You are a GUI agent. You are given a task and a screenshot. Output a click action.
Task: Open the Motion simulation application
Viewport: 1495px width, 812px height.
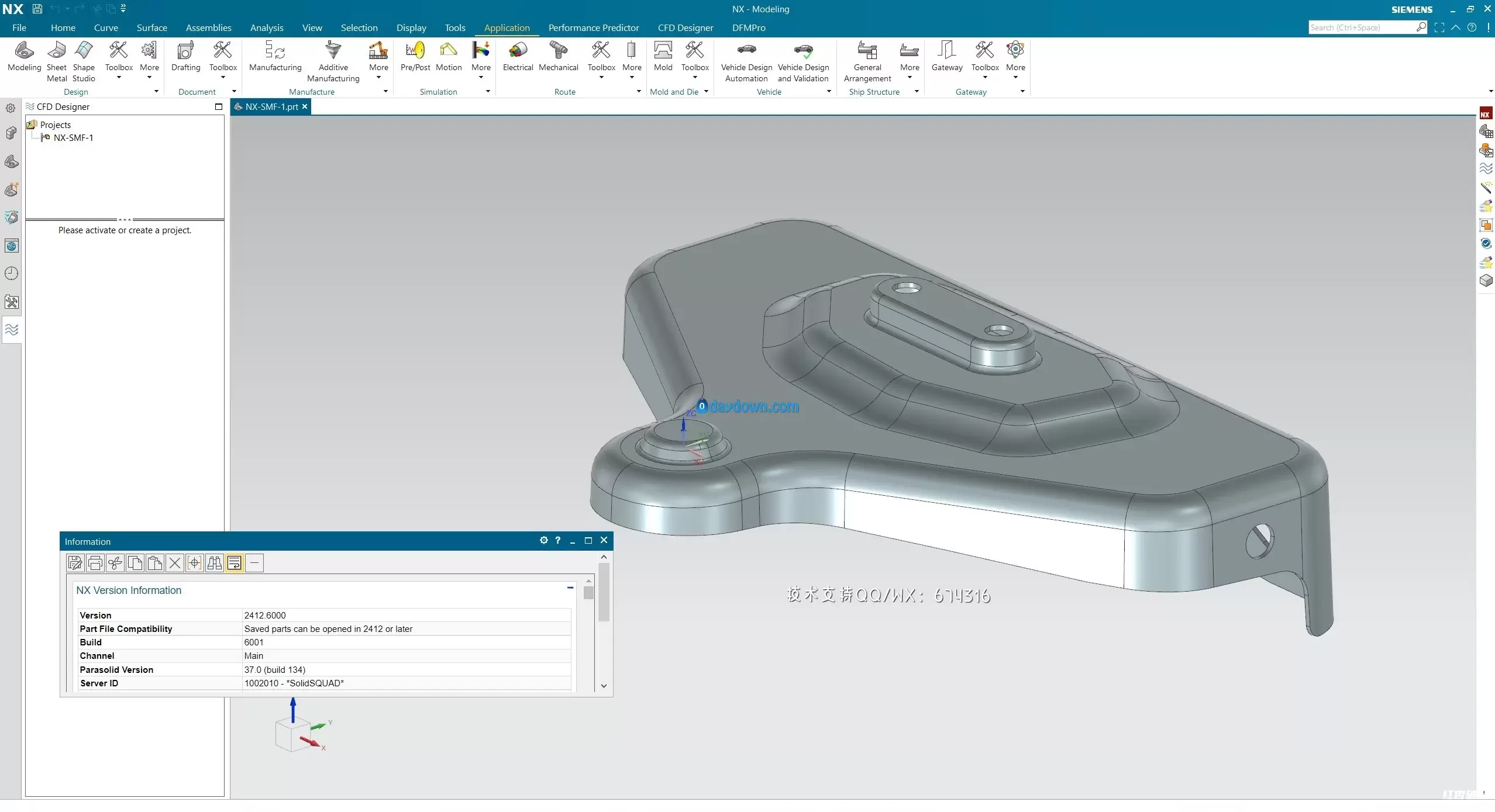(x=449, y=57)
